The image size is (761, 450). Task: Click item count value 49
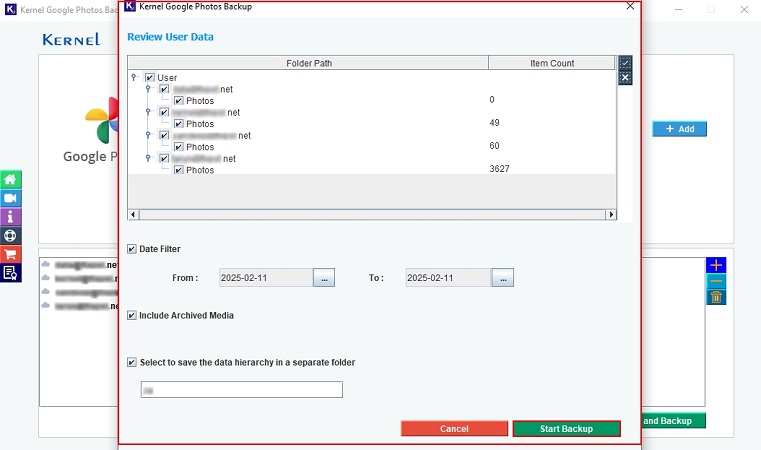point(494,123)
